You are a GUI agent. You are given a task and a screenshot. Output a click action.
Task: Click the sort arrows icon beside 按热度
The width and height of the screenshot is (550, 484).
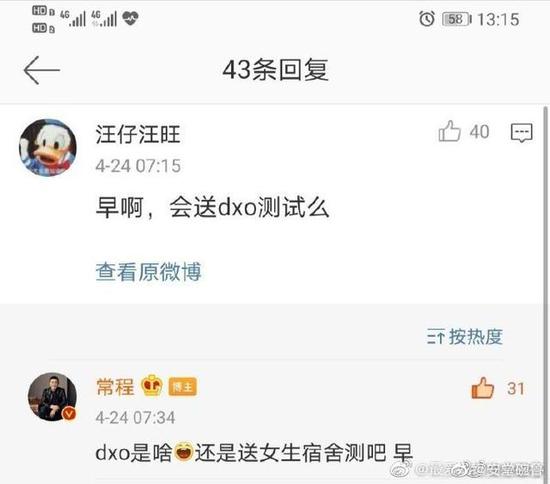[x=436, y=336]
